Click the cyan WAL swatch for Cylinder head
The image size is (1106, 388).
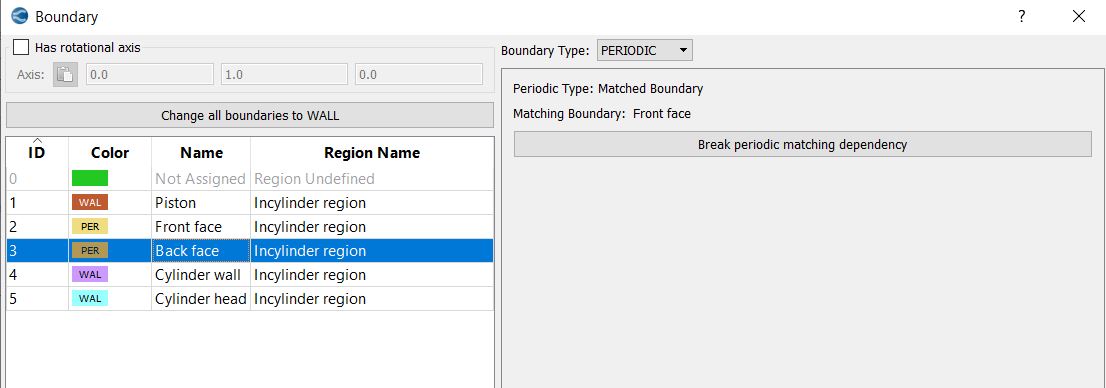click(90, 298)
